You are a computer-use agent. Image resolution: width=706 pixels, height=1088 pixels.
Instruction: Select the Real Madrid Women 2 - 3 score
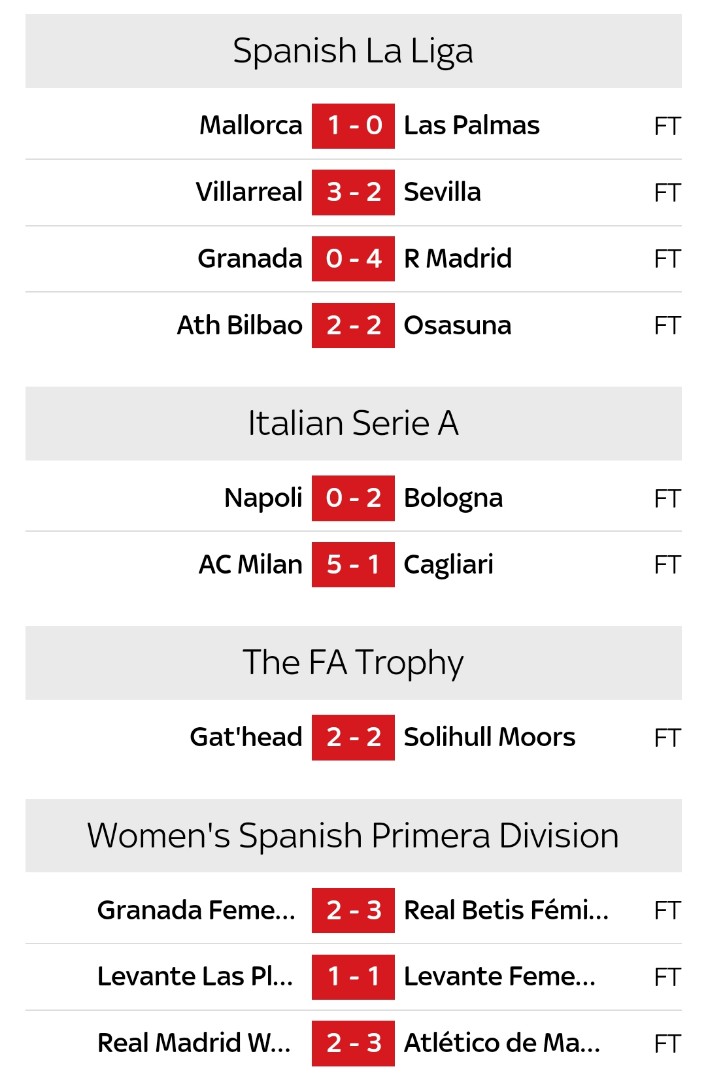tap(353, 1044)
